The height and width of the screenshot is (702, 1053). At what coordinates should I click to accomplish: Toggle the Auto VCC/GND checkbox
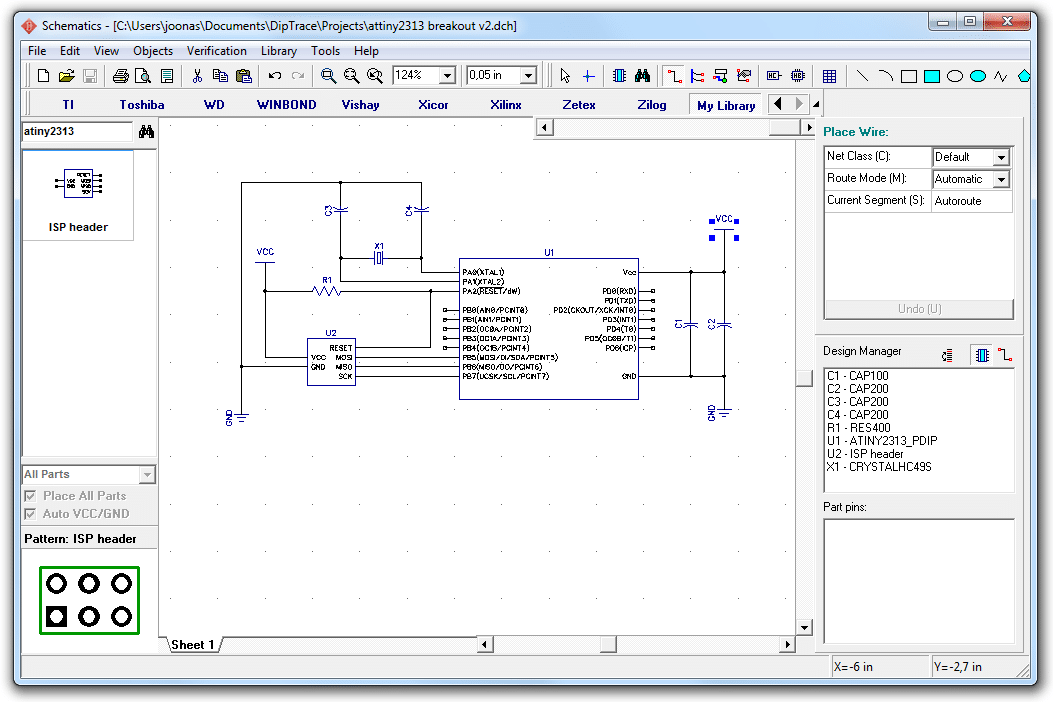30,514
